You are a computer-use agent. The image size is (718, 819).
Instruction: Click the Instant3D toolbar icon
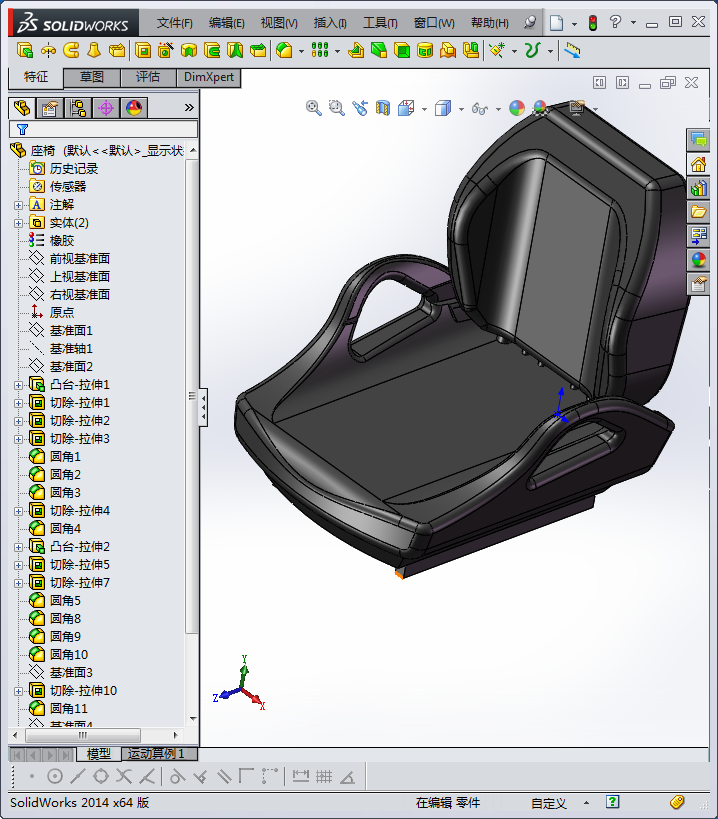tap(572, 51)
